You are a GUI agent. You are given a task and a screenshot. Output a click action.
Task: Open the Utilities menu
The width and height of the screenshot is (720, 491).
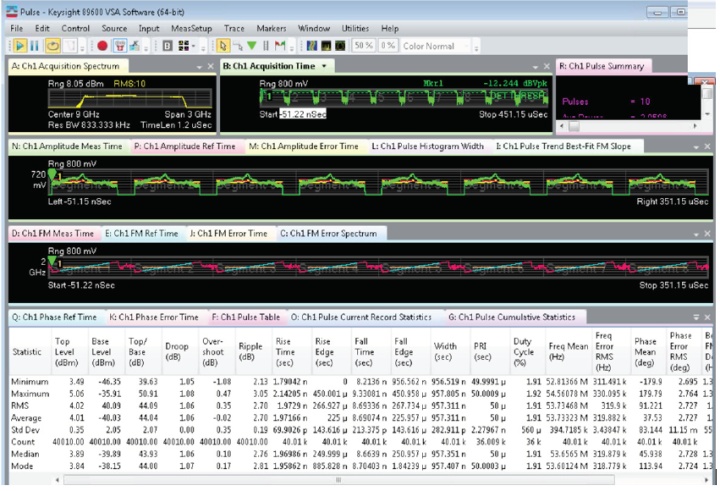355,28
